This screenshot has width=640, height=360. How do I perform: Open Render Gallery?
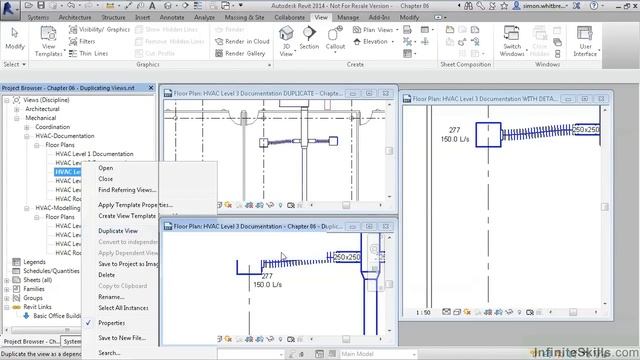240,53
